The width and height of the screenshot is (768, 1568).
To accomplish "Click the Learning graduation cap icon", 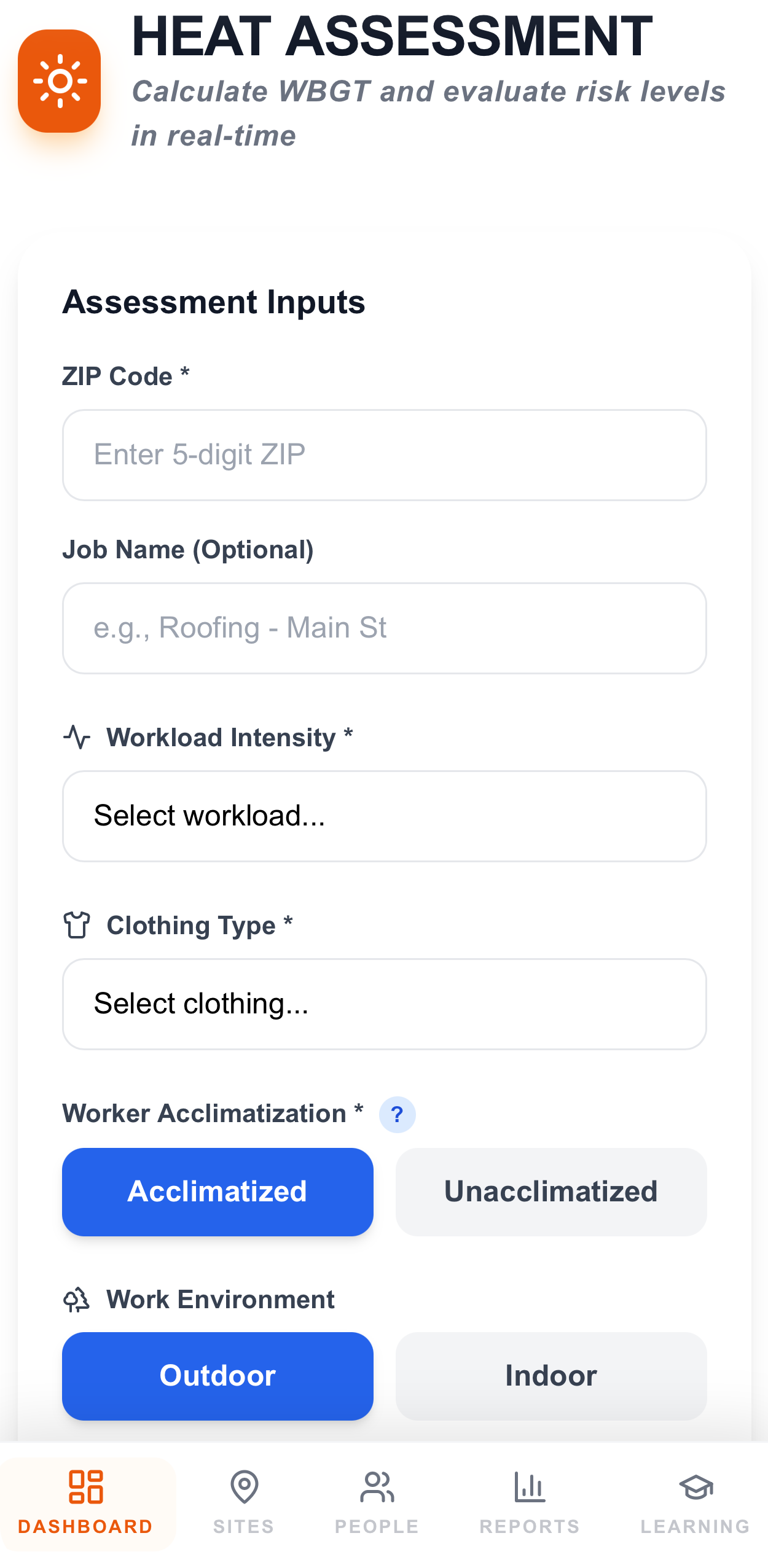I will point(696,1487).
